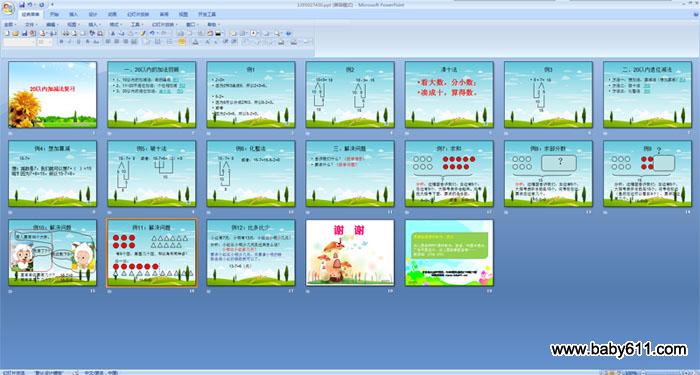Toggle Underline formatting
This screenshot has height=375, width=700.
79,42
